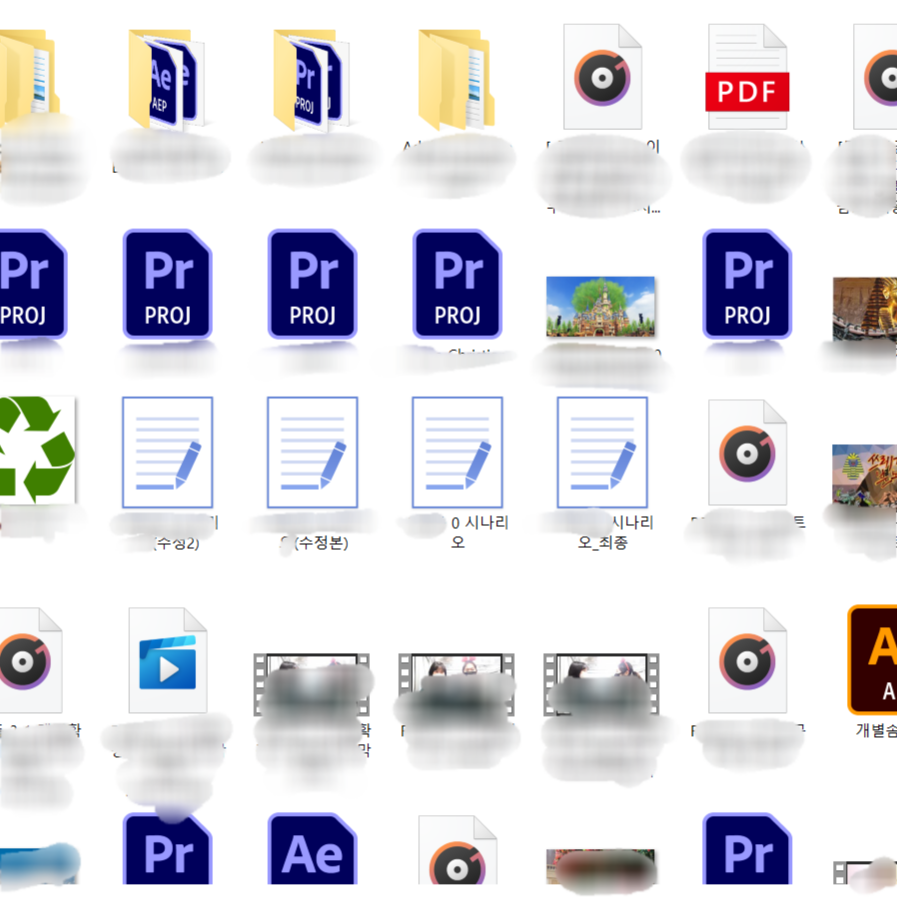Screen dimensions: 897x897
Task: Select the document icon for 0 시나리오
Action: tap(458, 452)
